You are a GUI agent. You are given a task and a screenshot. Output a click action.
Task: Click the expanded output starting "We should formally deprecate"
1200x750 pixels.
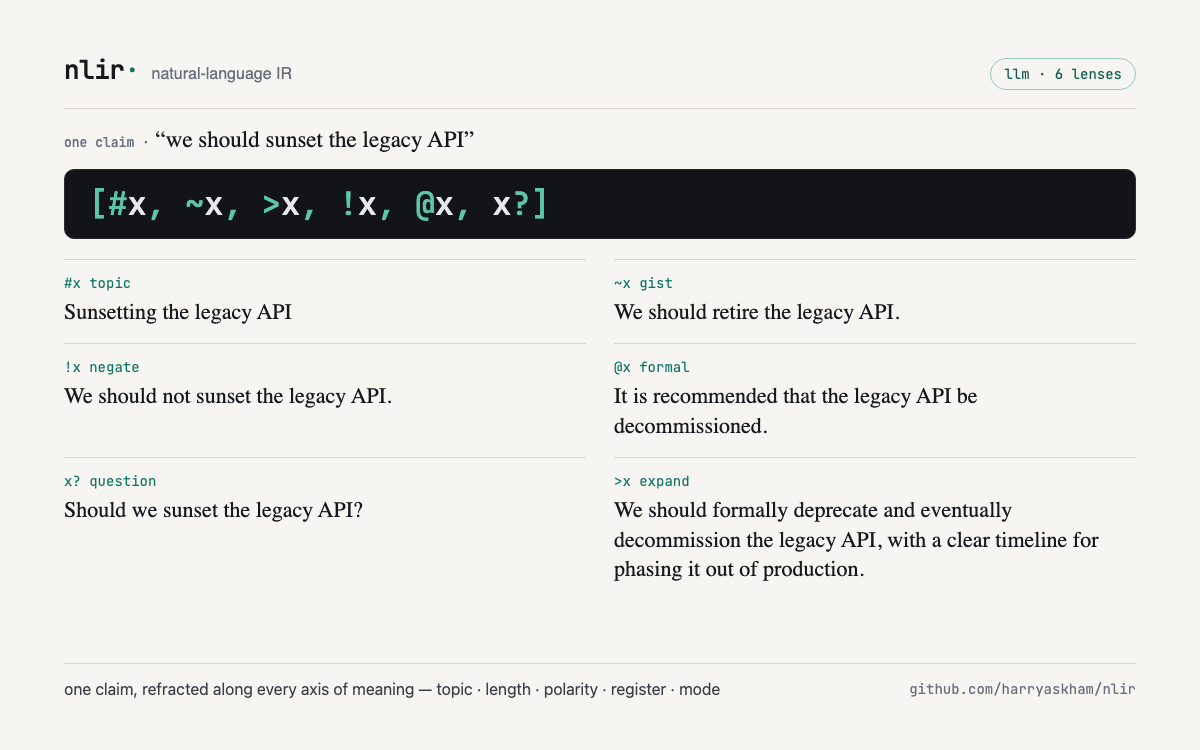click(x=857, y=540)
